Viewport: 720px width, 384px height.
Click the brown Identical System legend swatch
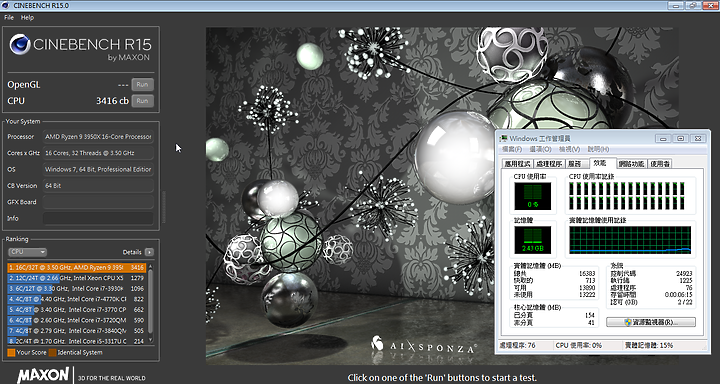pyautogui.click(x=53, y=353)
